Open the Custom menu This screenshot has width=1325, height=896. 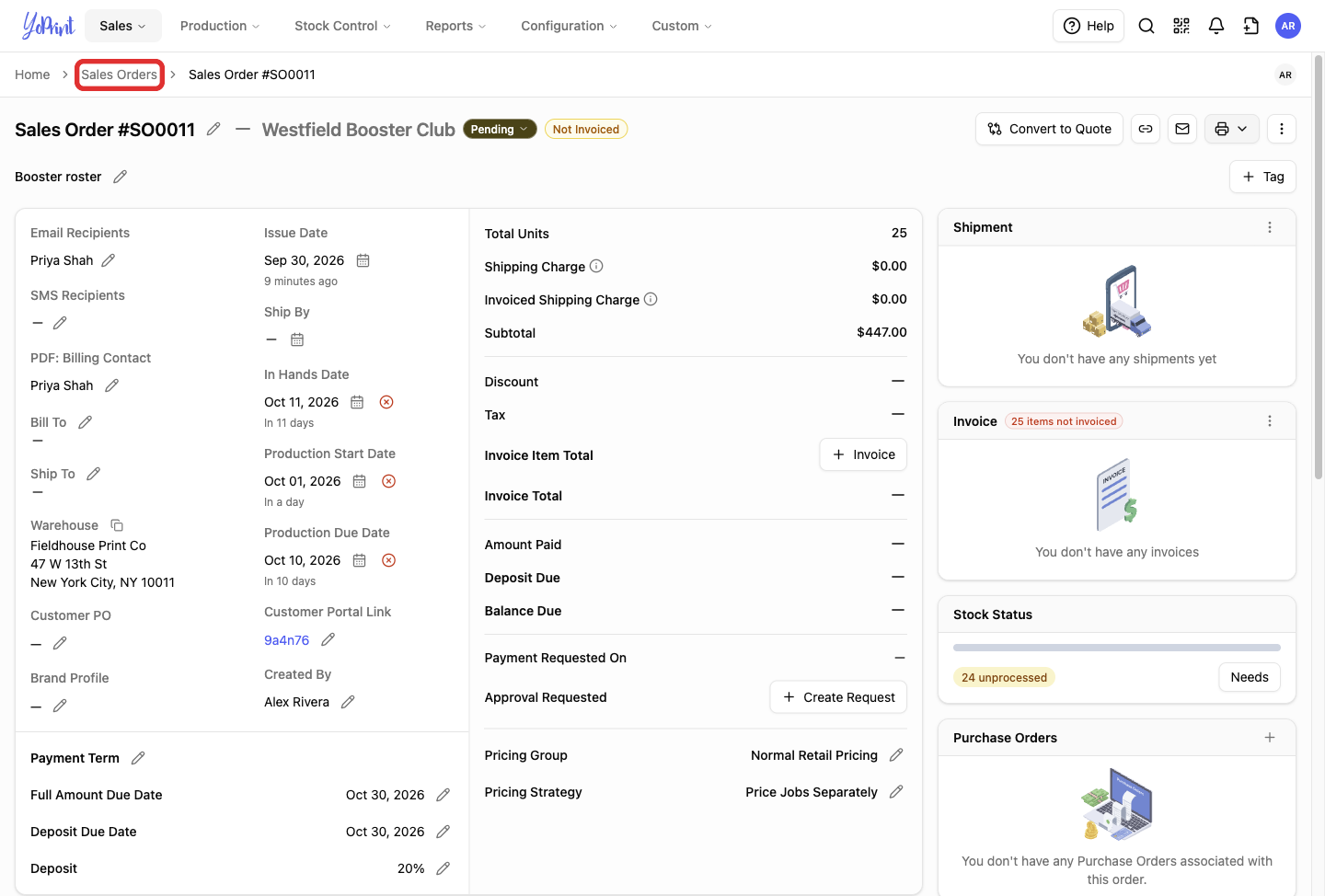click(682, 26)
